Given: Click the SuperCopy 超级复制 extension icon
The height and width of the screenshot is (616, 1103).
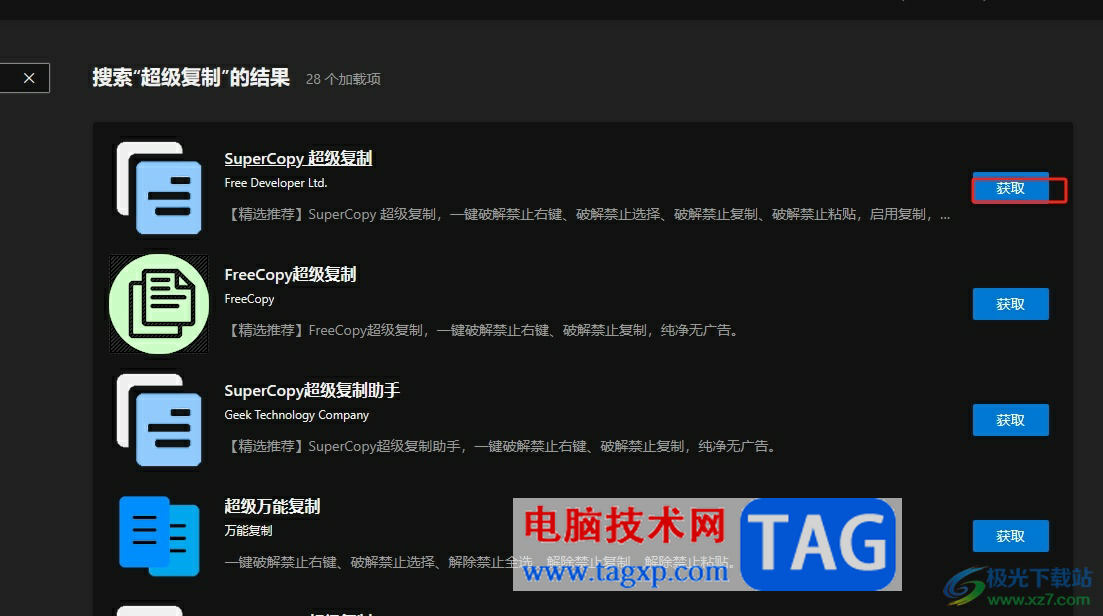Looking at the screenshot, I should [159, 187].
